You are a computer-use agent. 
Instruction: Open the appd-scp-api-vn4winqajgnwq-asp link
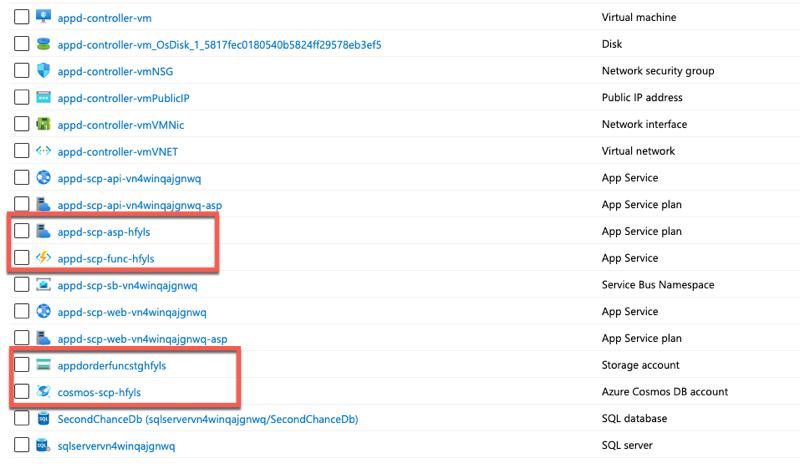click(x=140, y=205)
